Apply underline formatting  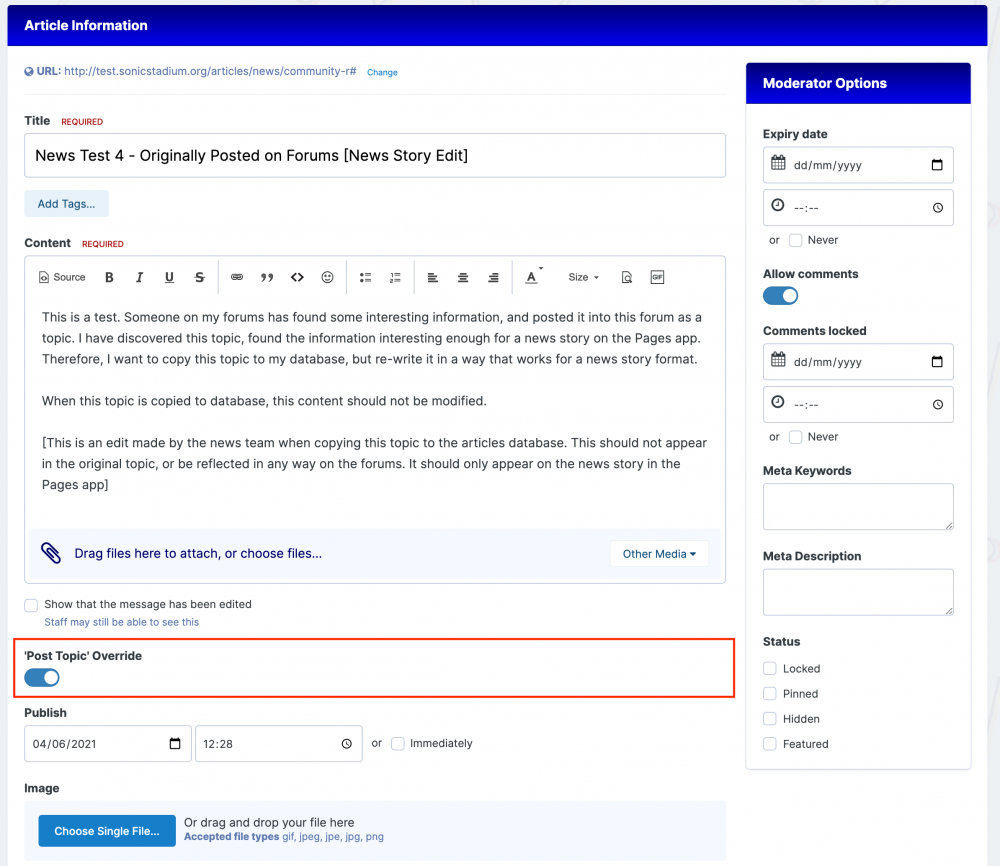point(169,277)
